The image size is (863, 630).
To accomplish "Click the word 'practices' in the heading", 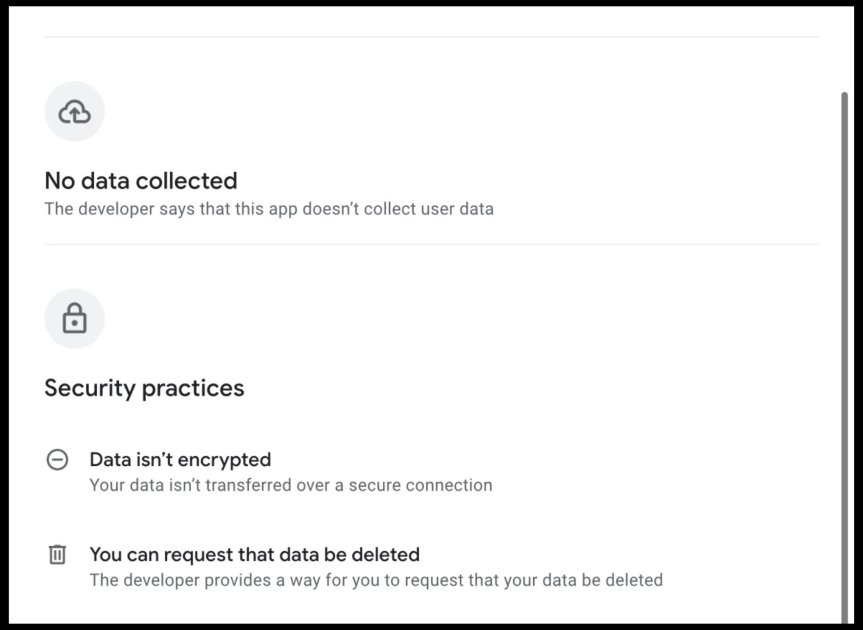I will click(x=198, y=388).
